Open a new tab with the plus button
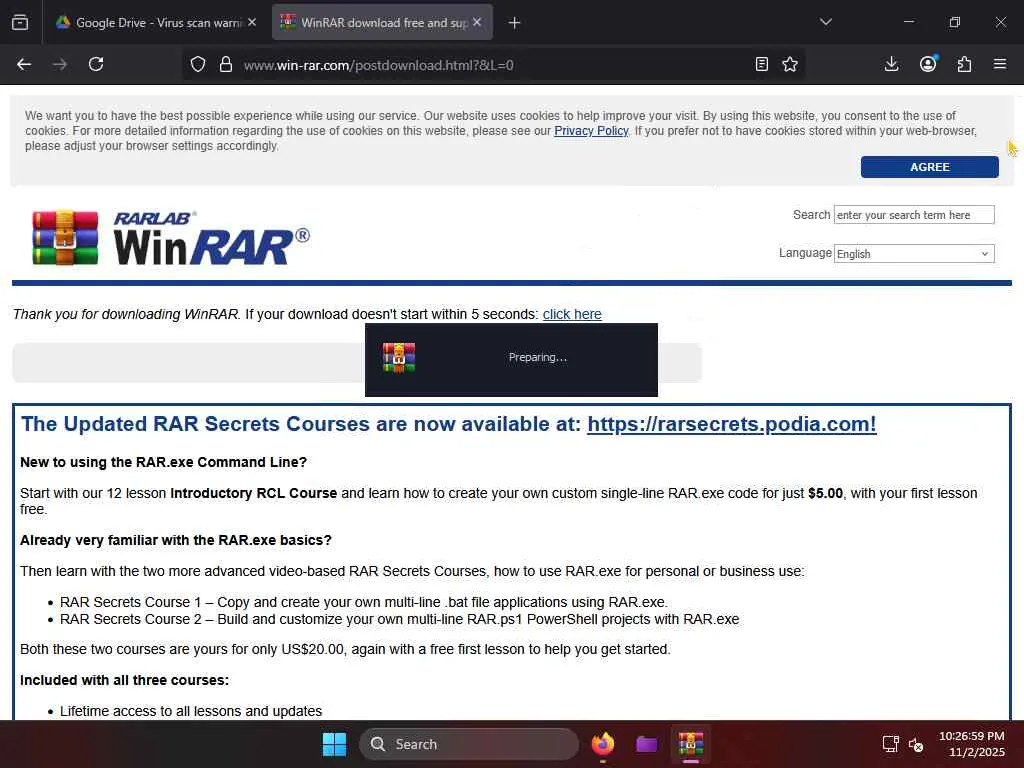This screenshot has height=768, width=1024. 515,23
